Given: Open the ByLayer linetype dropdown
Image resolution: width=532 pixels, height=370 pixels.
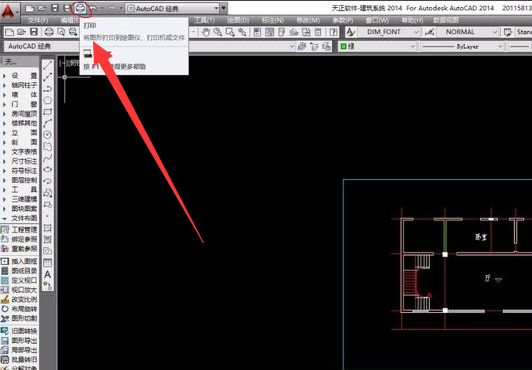Looking at the screenshot, I should [462, 46].
